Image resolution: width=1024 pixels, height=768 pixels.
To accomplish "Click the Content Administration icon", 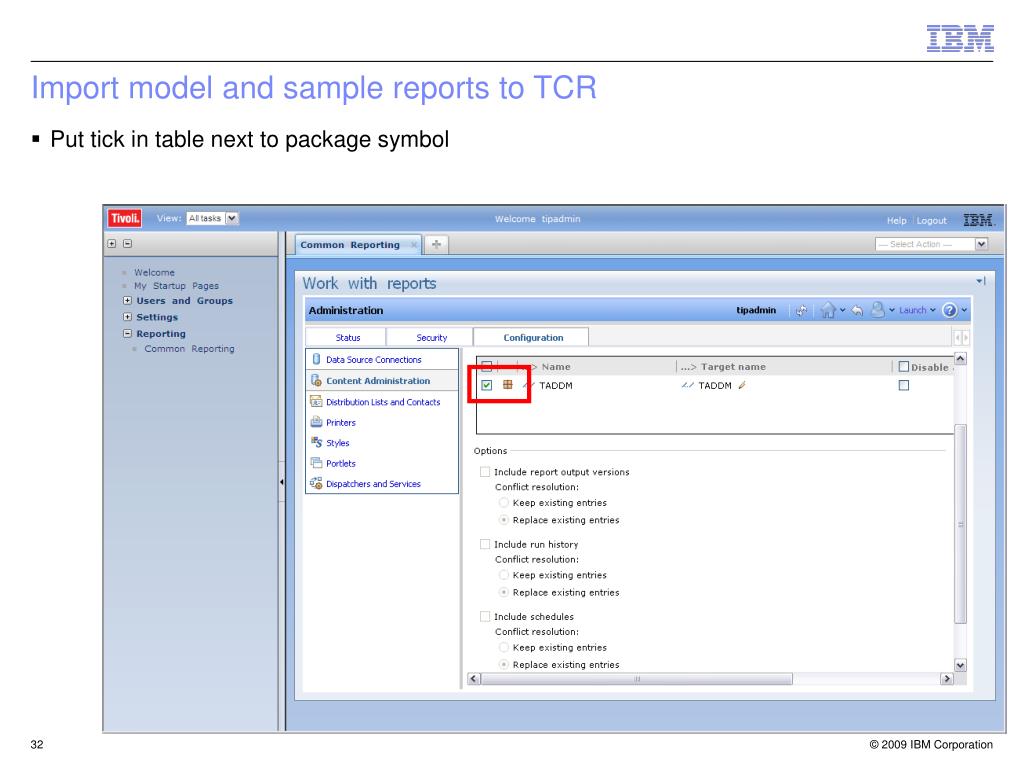I will click(316, 380).
